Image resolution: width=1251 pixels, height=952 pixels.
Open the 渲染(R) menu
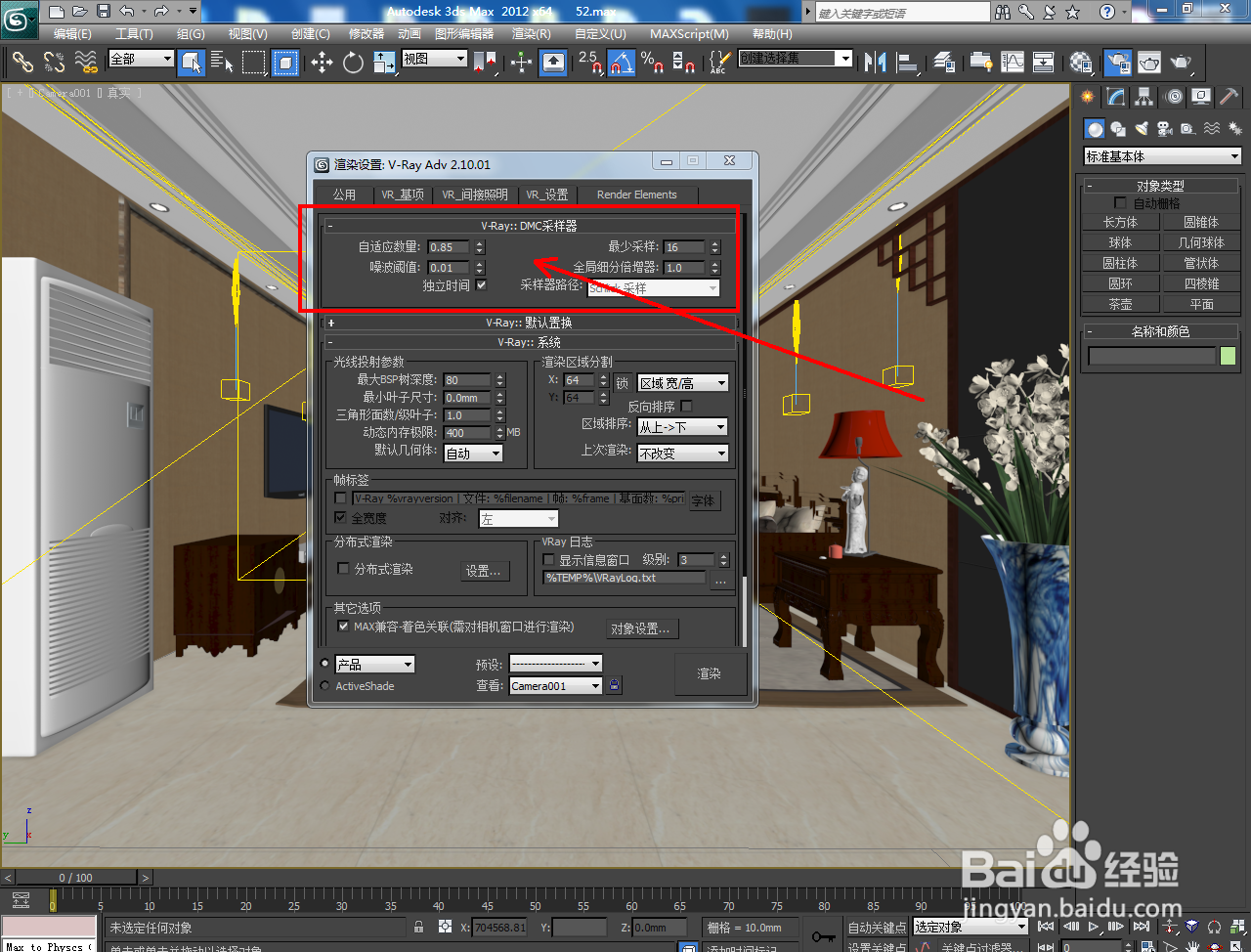pos(531,33)
